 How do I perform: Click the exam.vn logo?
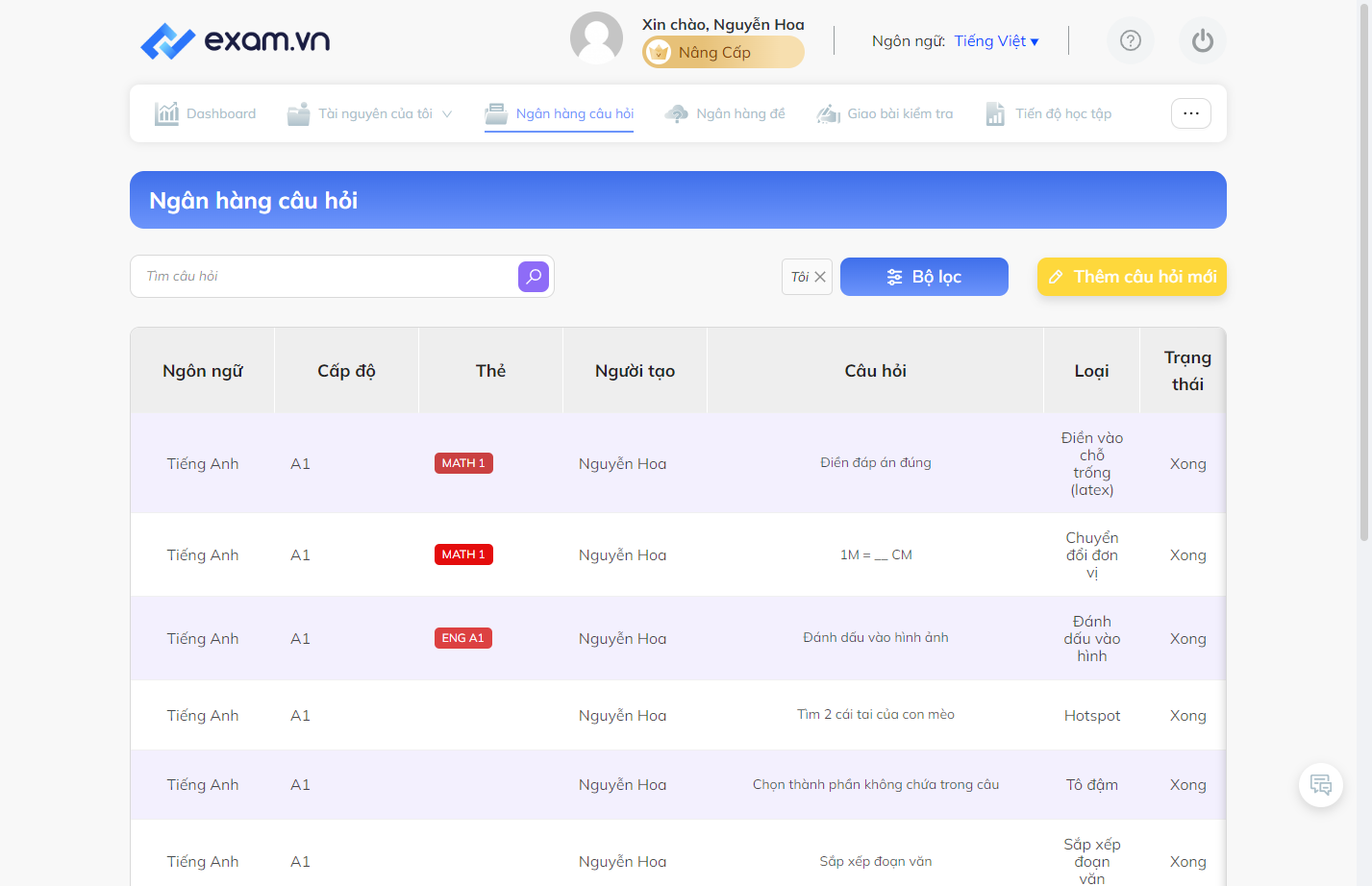tap(236, 40)
